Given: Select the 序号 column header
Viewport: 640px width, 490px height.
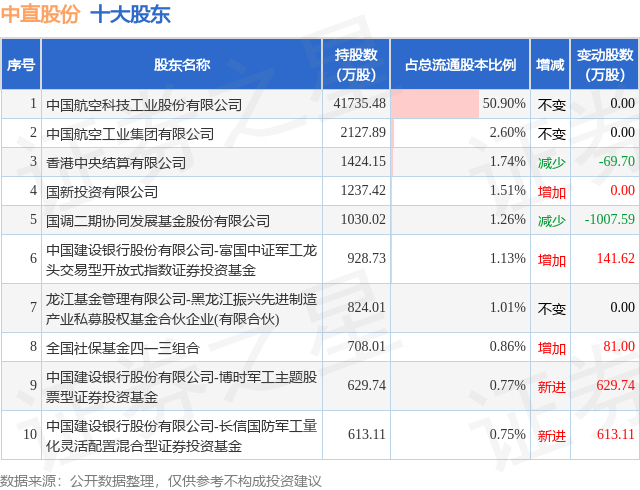Looking at the screenshot, I should (x=21, y=65).
